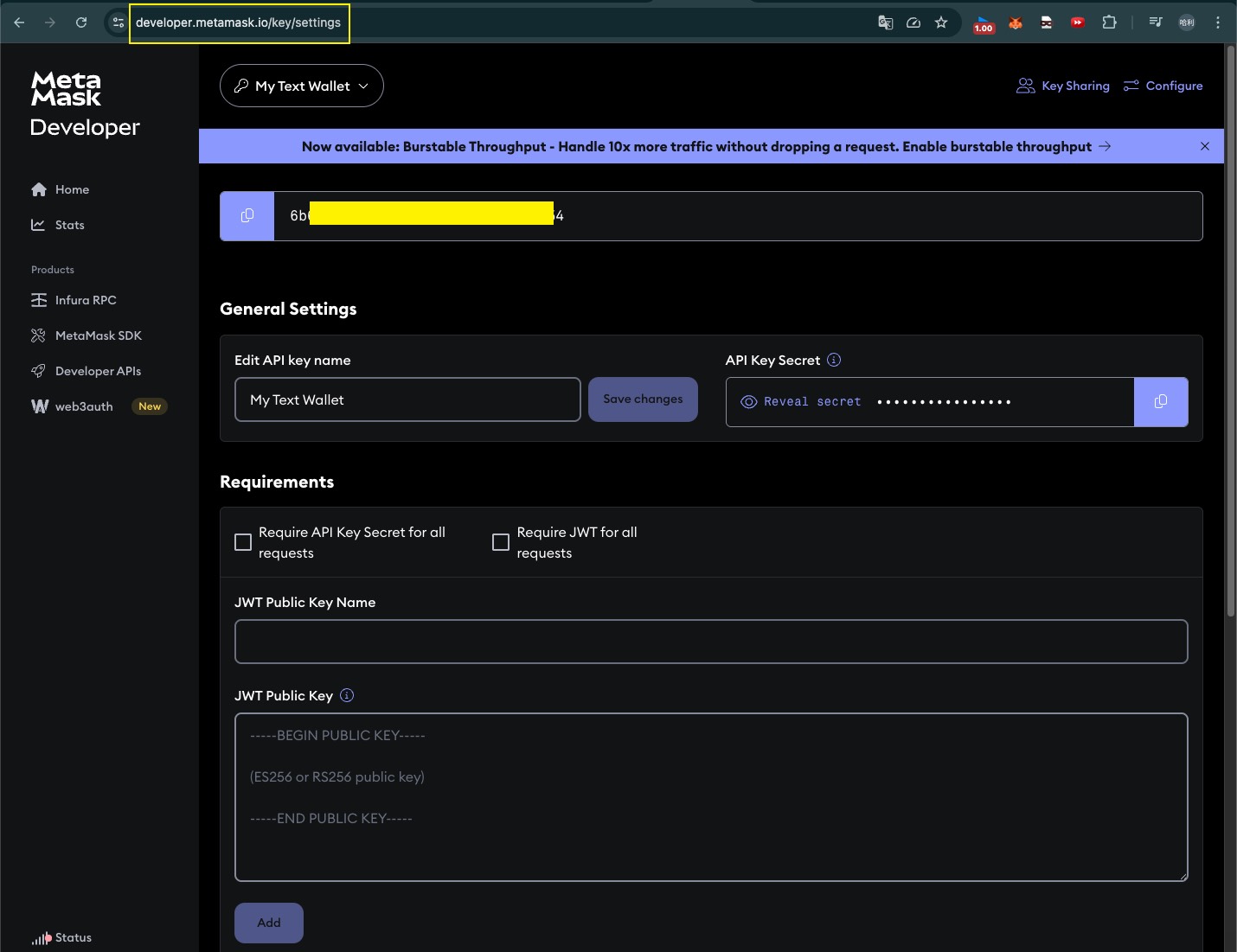Click the browser address bar URL

[x=239, y=22]
